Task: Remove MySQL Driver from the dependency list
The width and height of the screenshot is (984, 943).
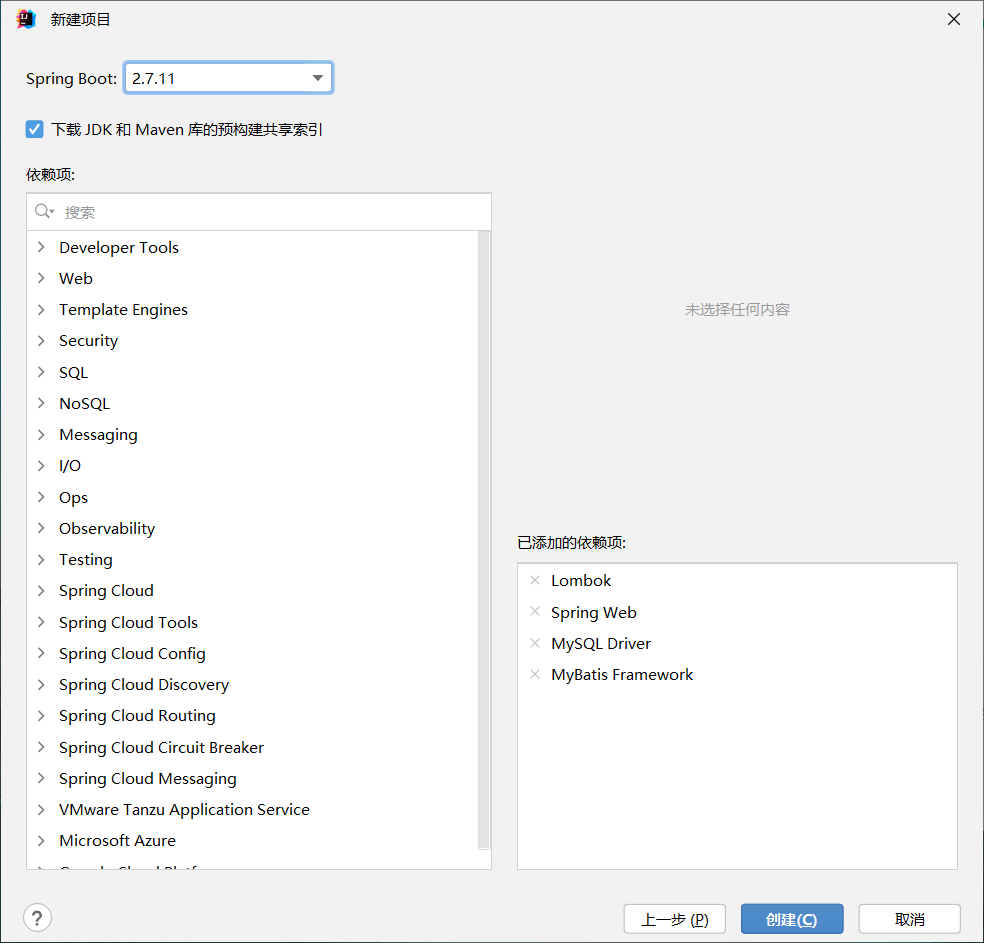Action: point(535,643)
